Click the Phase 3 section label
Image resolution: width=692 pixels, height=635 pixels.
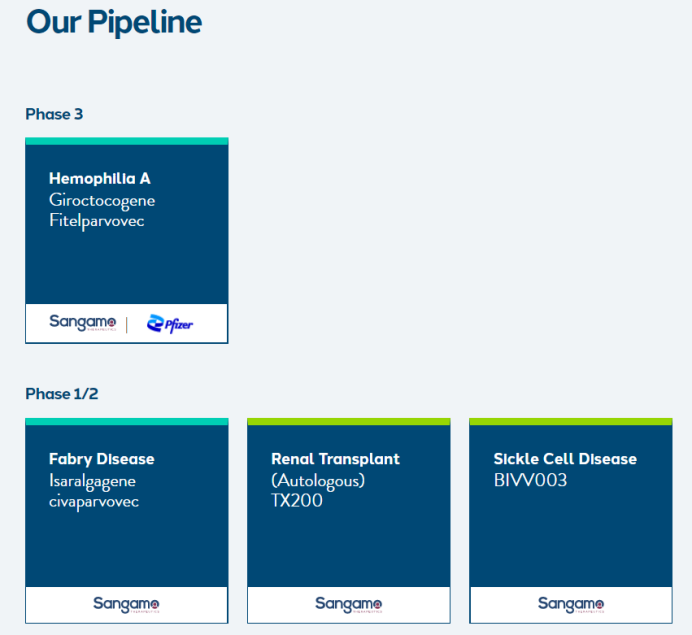tap(54, 114)
